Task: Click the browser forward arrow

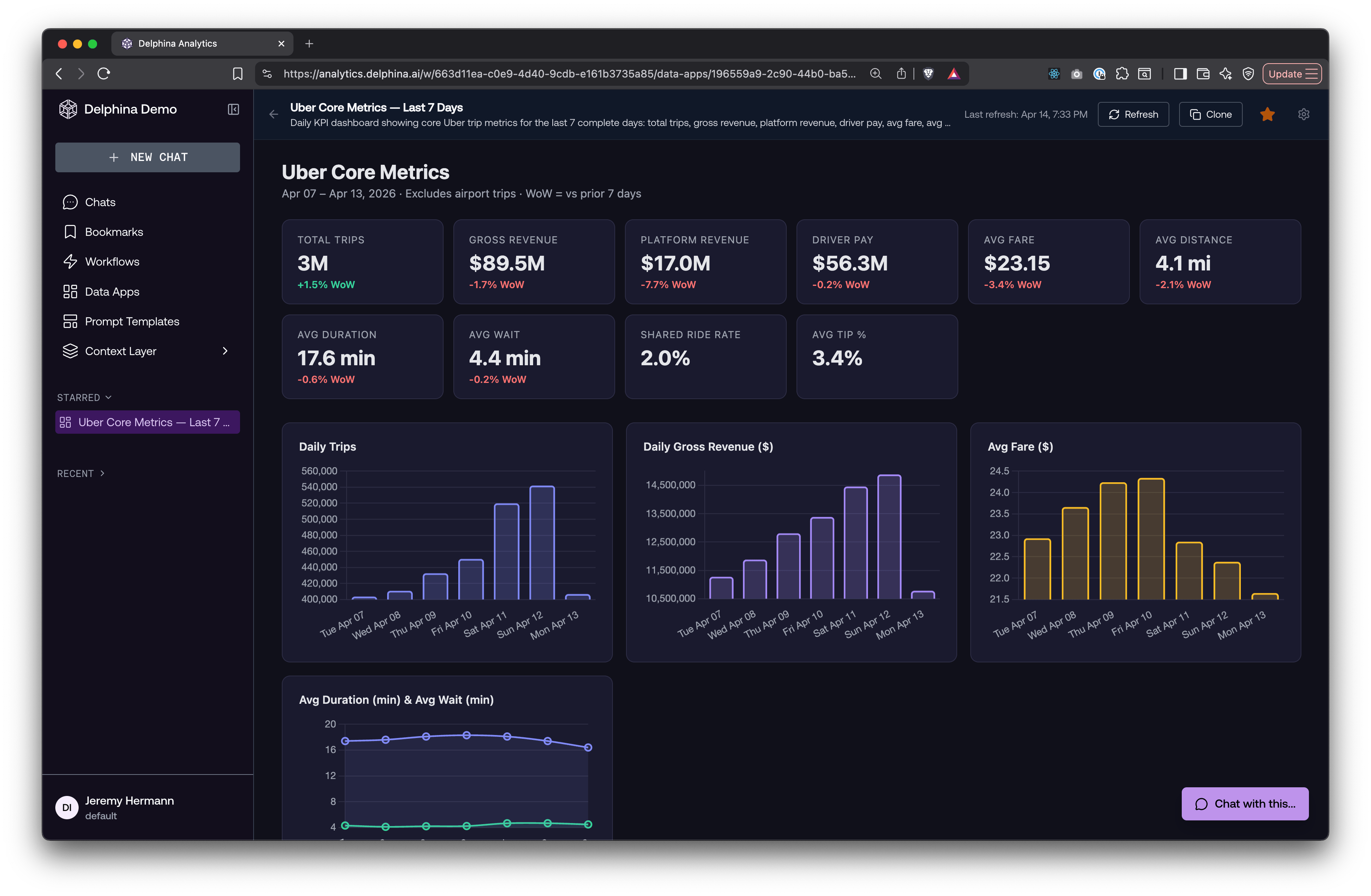Action: pyautogui.click(x=81, y=74)
